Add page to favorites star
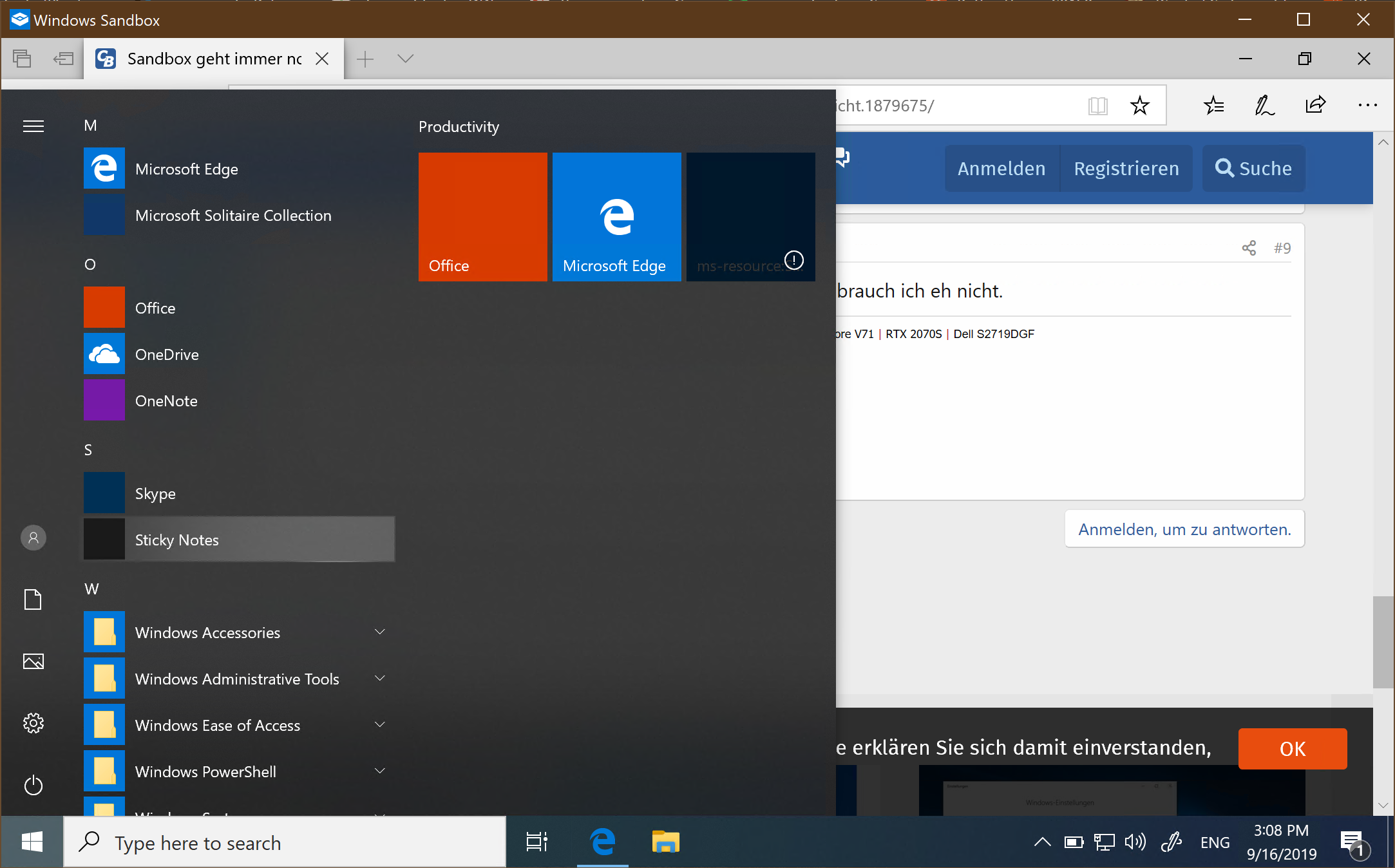 pyautogui.click(x=1139, y=105)
